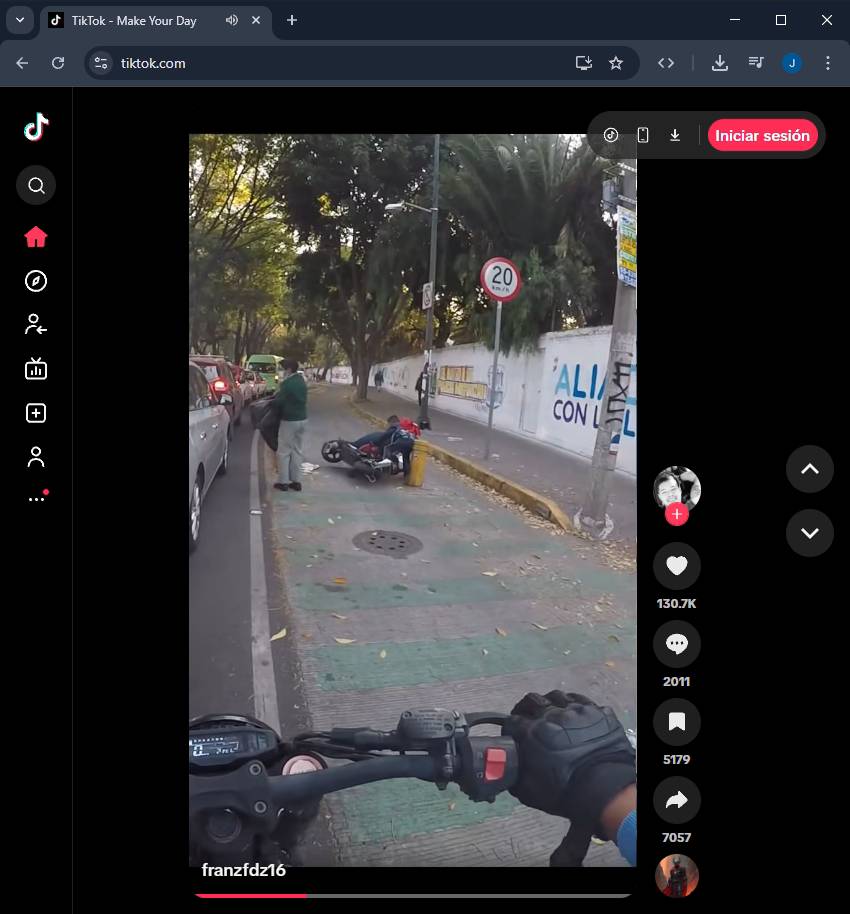Click the TikTok logo in sidebar
The height and width of the screenshot is (914, 850).
(x=36, y=127)
